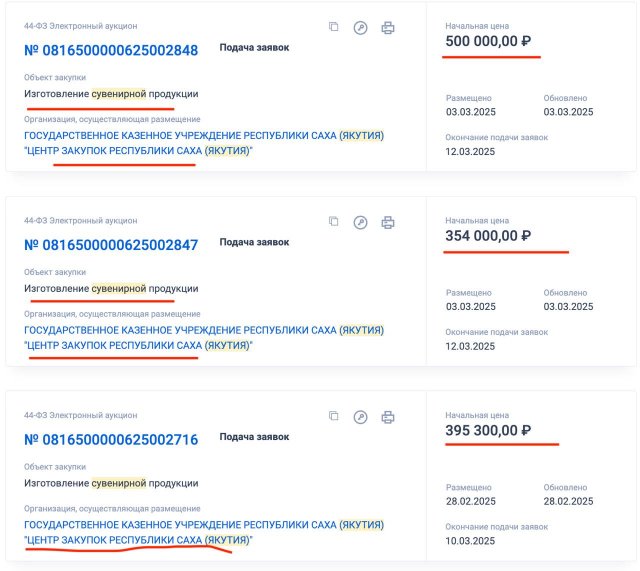Screen dimensions: 640x571
Task: Open signature icon for auction 0816500000625002716
Action: [360, 417]
